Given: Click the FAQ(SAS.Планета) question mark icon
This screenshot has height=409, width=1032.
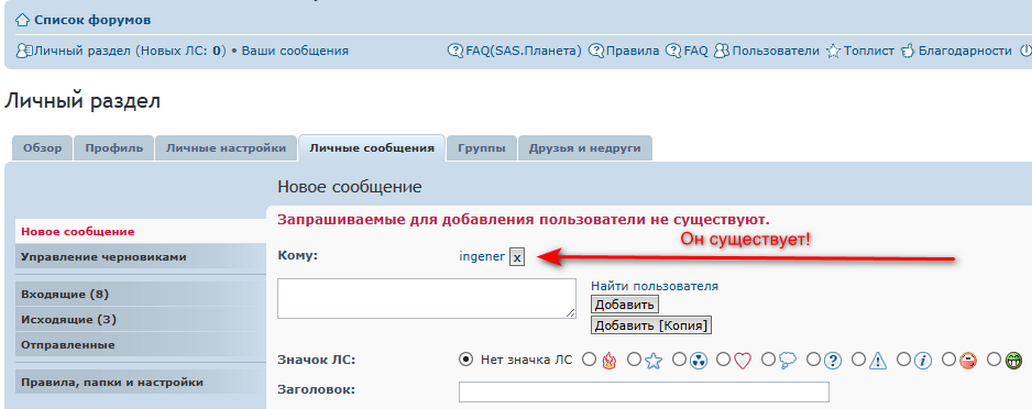Looking at the screenshot, I should tap(455, 50).
